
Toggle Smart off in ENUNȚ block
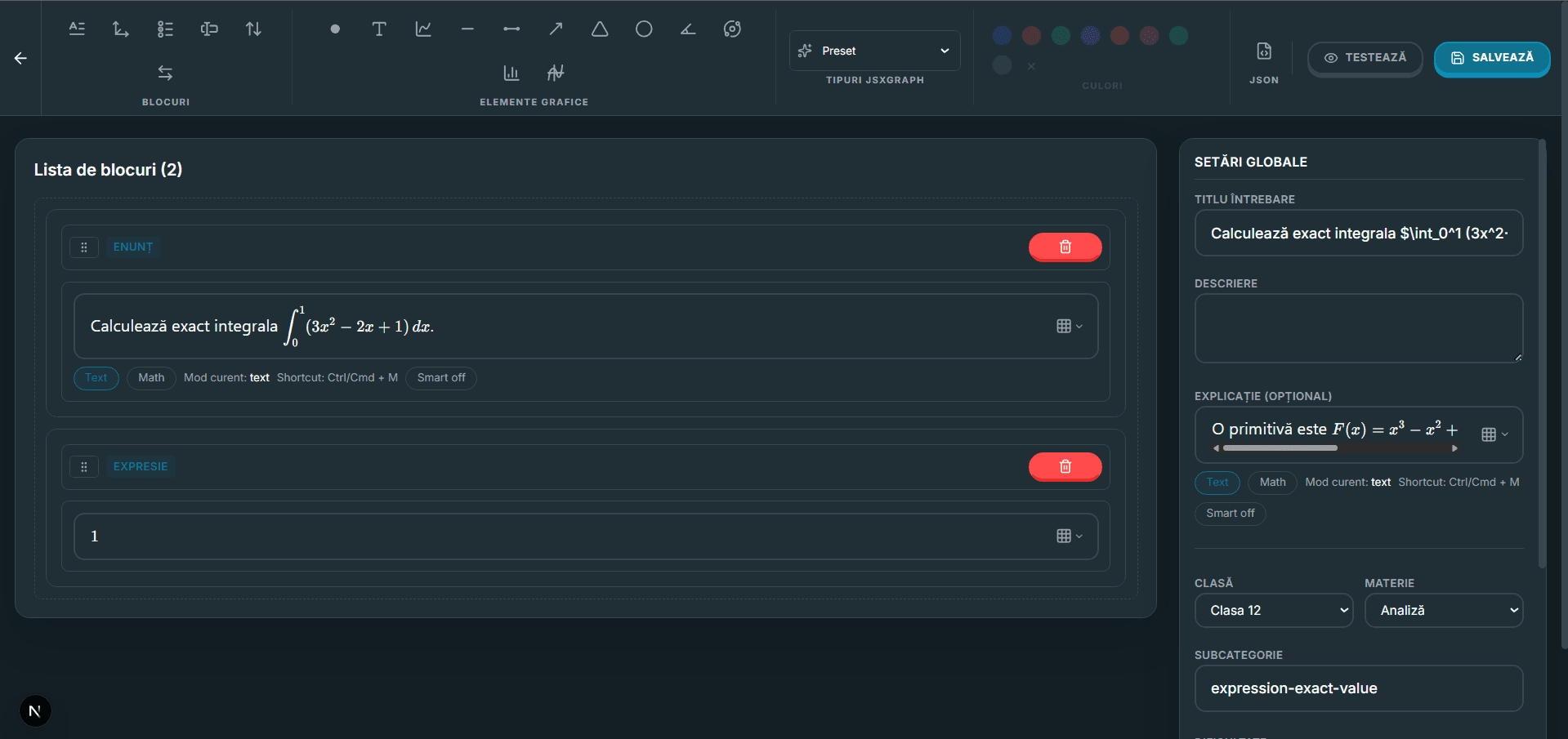point(441,377)
